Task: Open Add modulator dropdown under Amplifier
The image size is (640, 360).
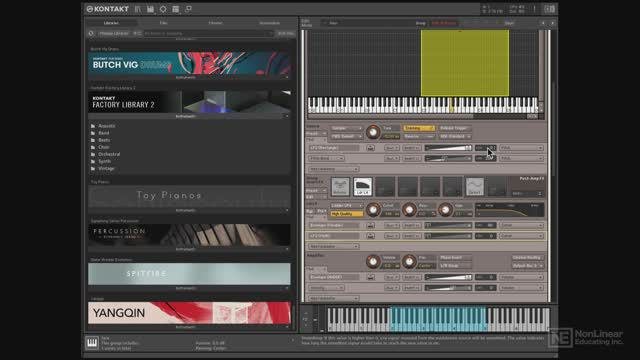Action: 333,298
